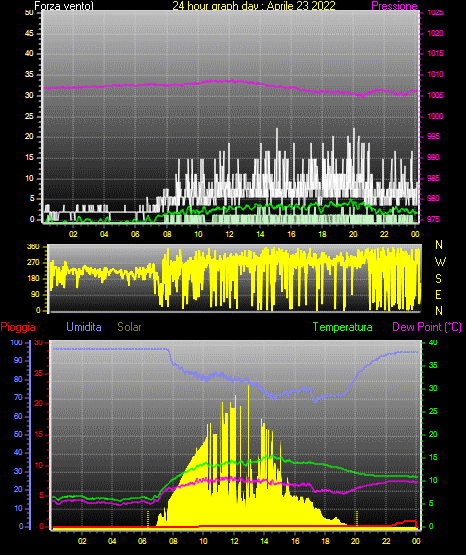Screen dimensions: 466x555
Task: Click the W wind direction label
Action: click(440, 262)
